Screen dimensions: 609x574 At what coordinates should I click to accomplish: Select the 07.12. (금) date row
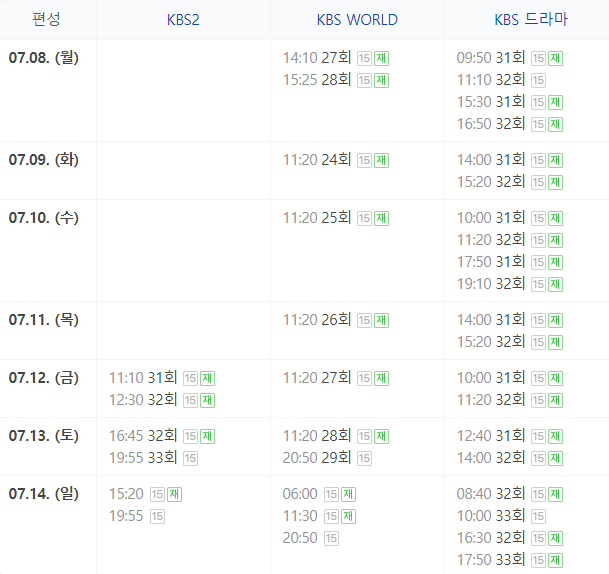44,378
